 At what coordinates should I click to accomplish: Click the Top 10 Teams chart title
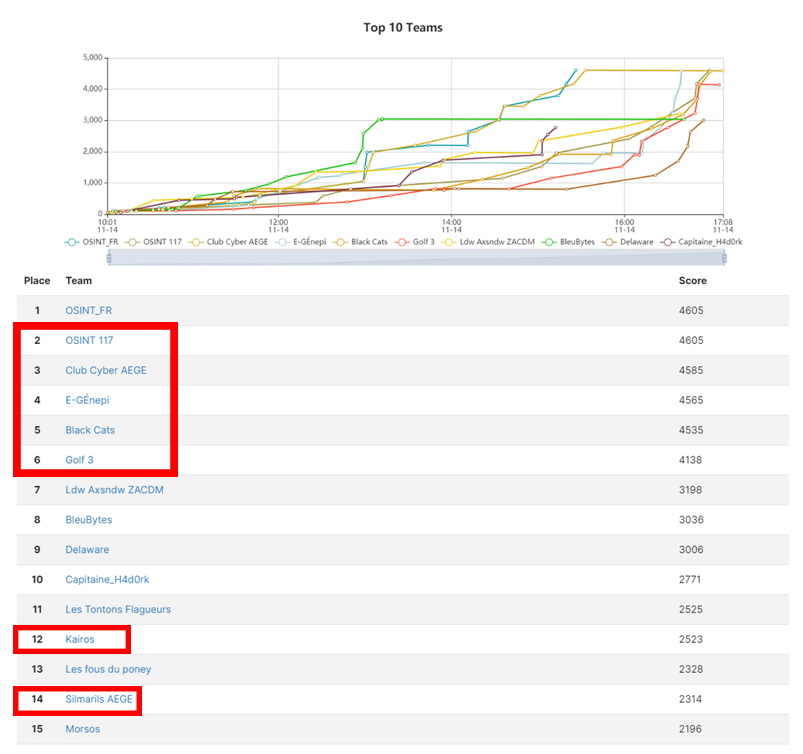(403, 28)
